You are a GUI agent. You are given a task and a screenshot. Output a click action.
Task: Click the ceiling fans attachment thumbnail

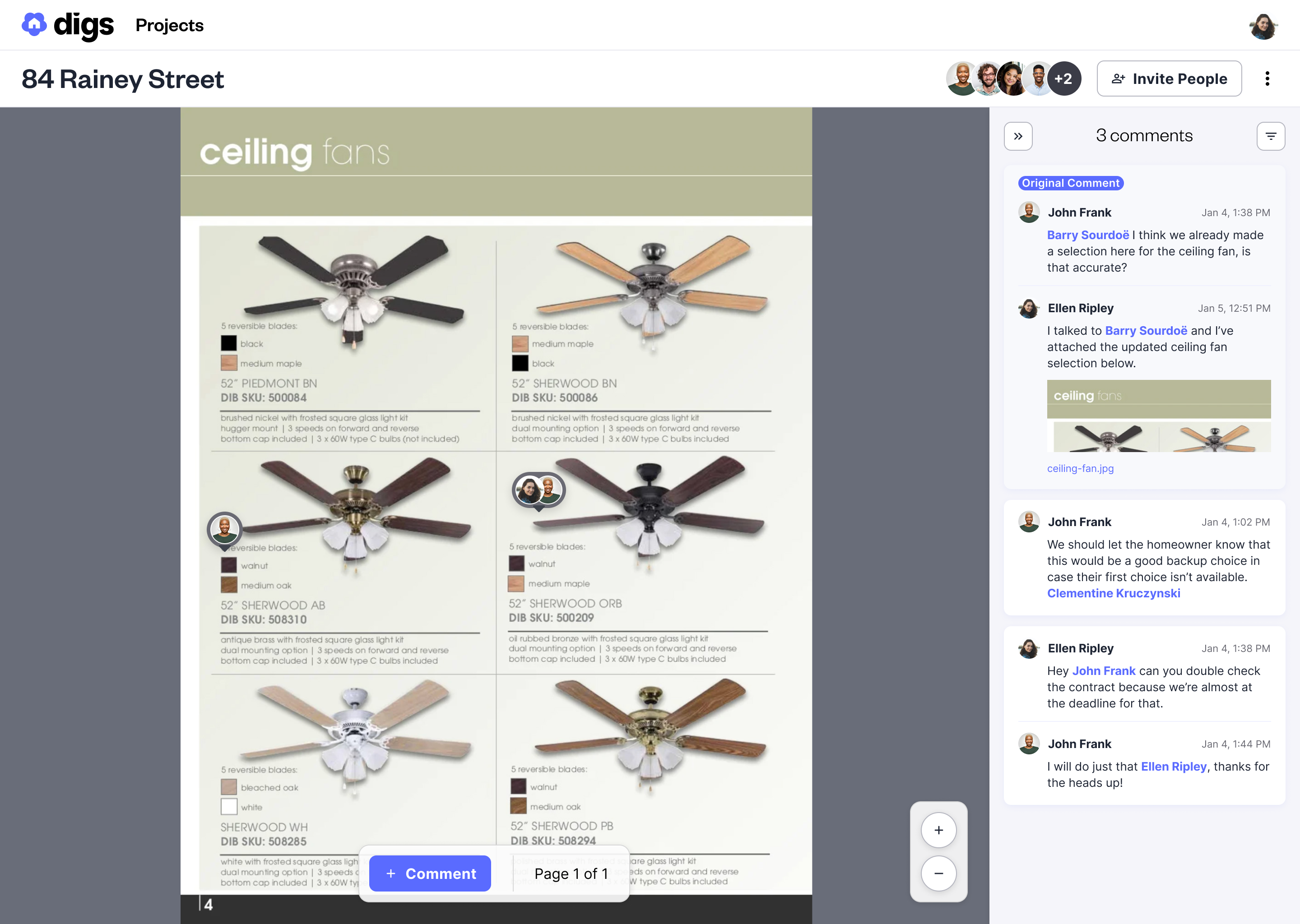pyautogui.click(x=1158, y=416)
